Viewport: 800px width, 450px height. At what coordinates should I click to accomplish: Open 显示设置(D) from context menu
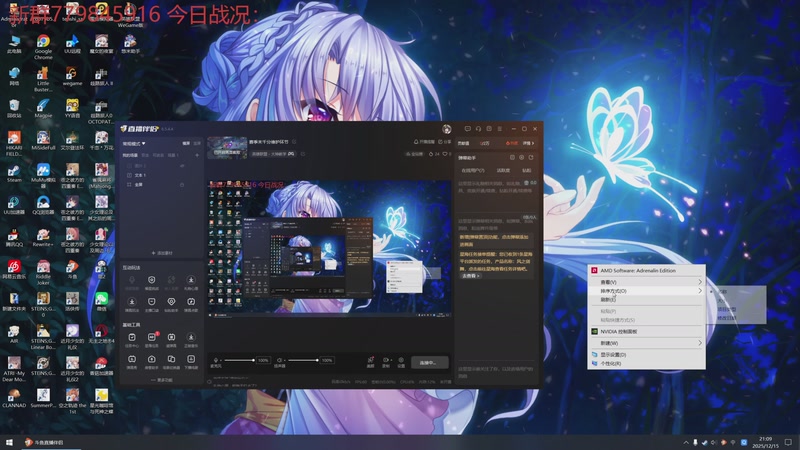point(646,355)
